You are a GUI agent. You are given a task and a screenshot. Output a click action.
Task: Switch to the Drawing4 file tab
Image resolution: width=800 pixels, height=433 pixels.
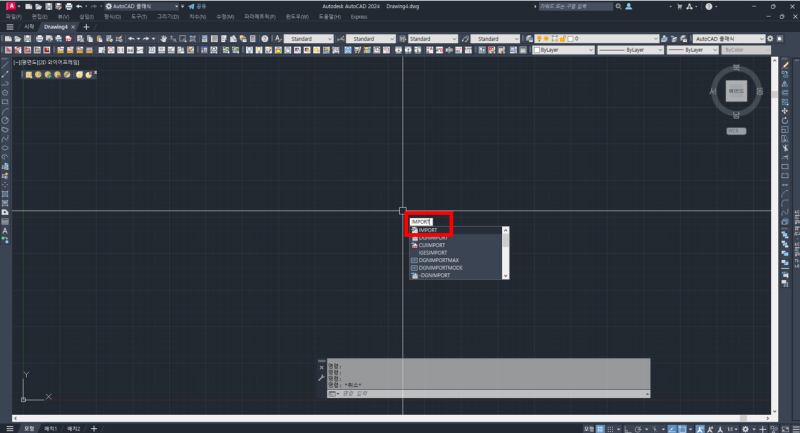coord(55,27)
